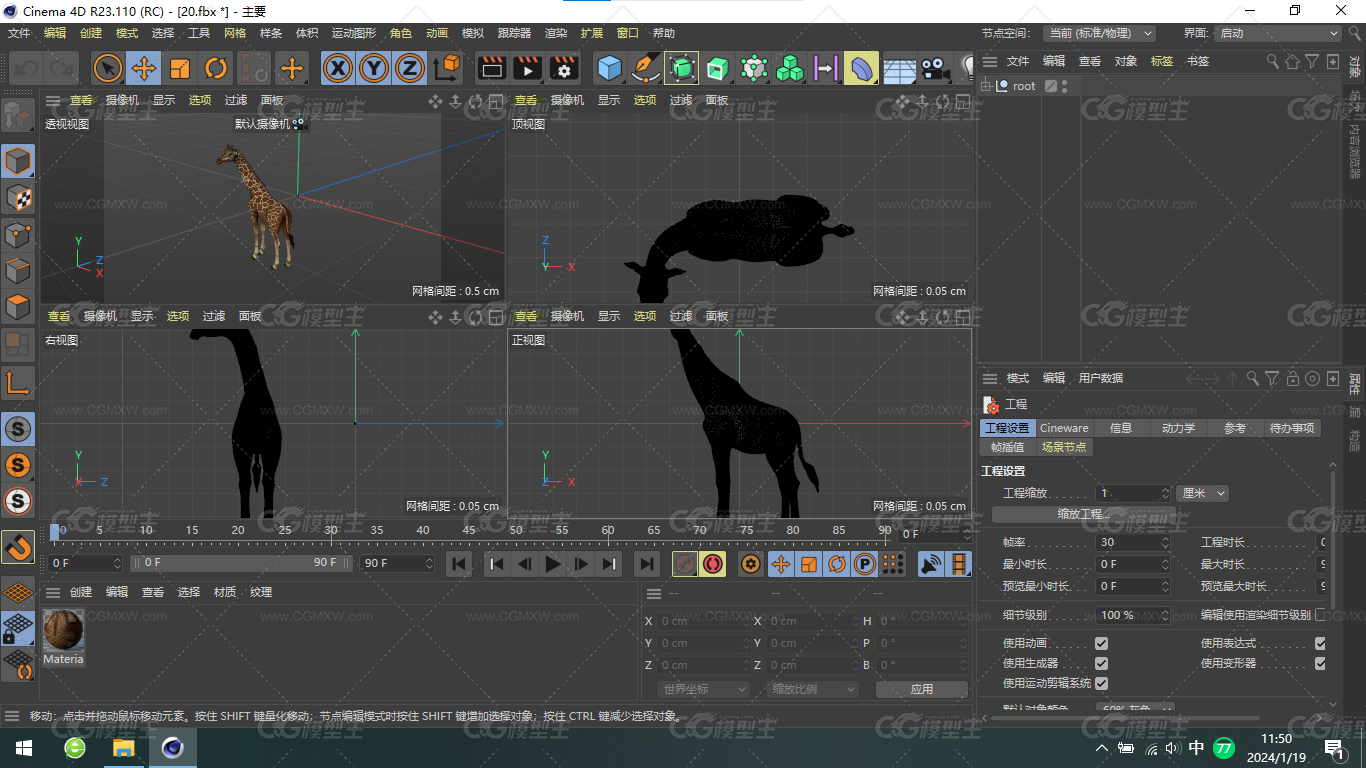Open the 缩放比例 dropdown
The height and width of the screenshot is (768, 1366).
(814, 689)
